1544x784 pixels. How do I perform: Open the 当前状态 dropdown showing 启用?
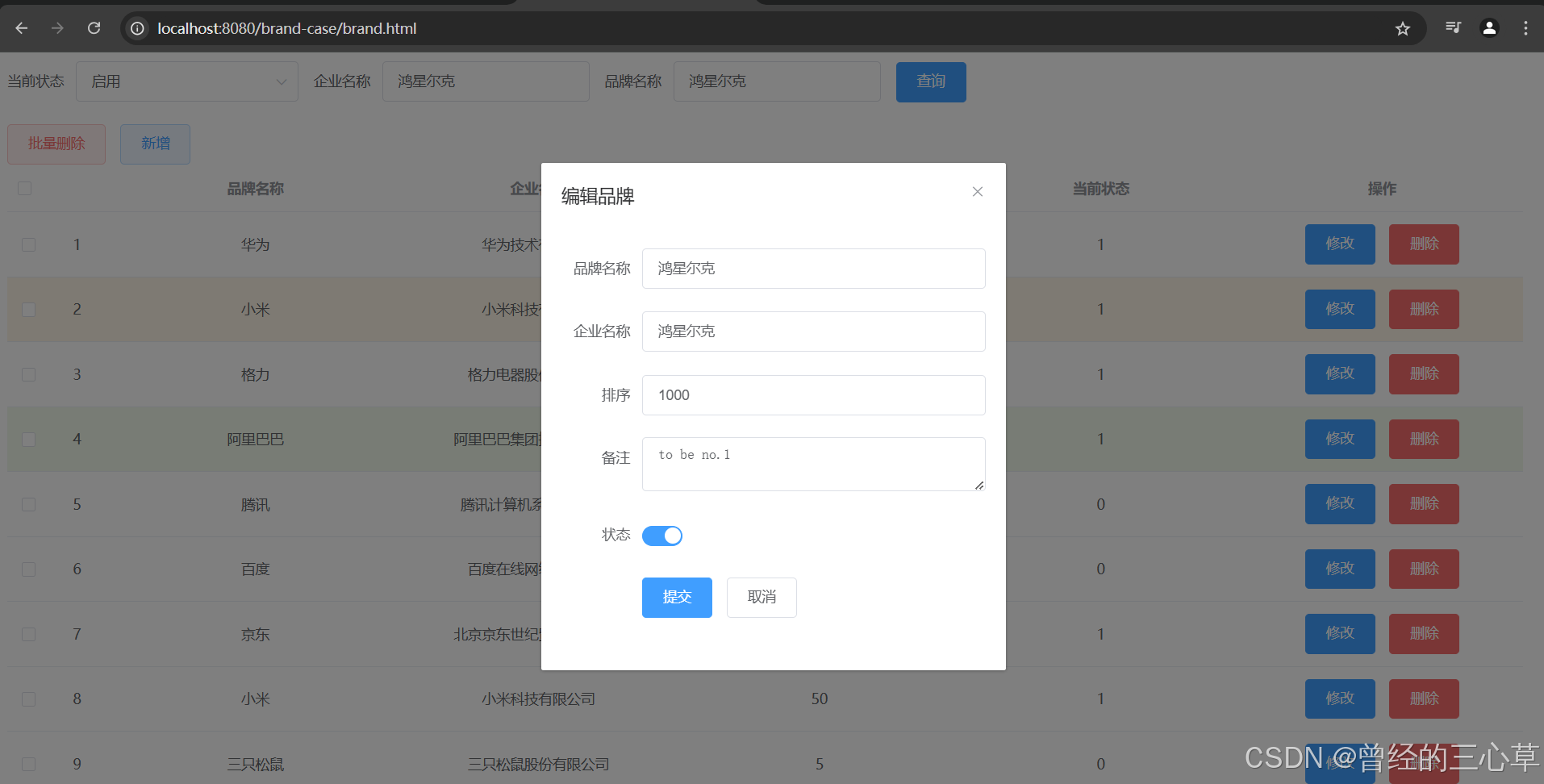coord(187,81)
